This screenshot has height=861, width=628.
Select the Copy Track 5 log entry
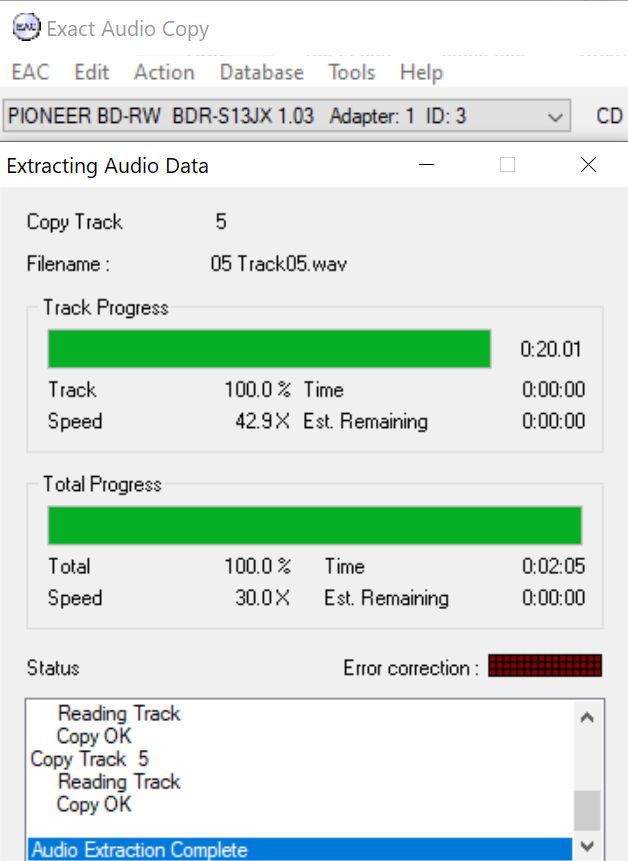tap(90, 759)
